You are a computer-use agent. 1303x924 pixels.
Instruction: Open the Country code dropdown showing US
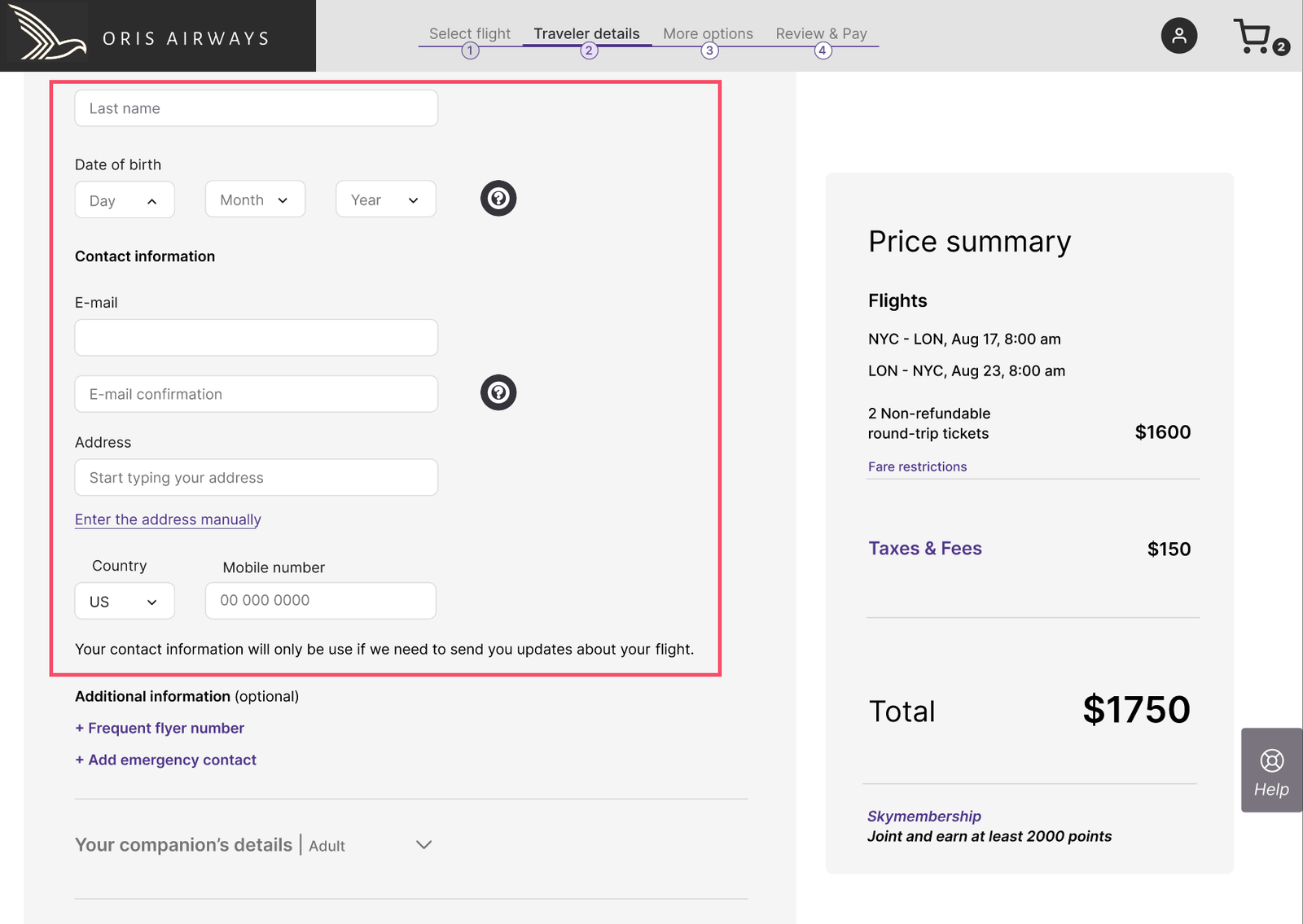pos(125,602)
